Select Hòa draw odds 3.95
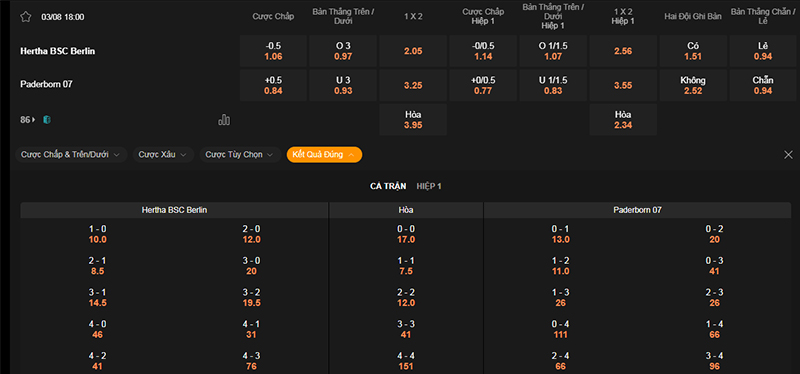 pyautogui.click(x=413, y=120)
